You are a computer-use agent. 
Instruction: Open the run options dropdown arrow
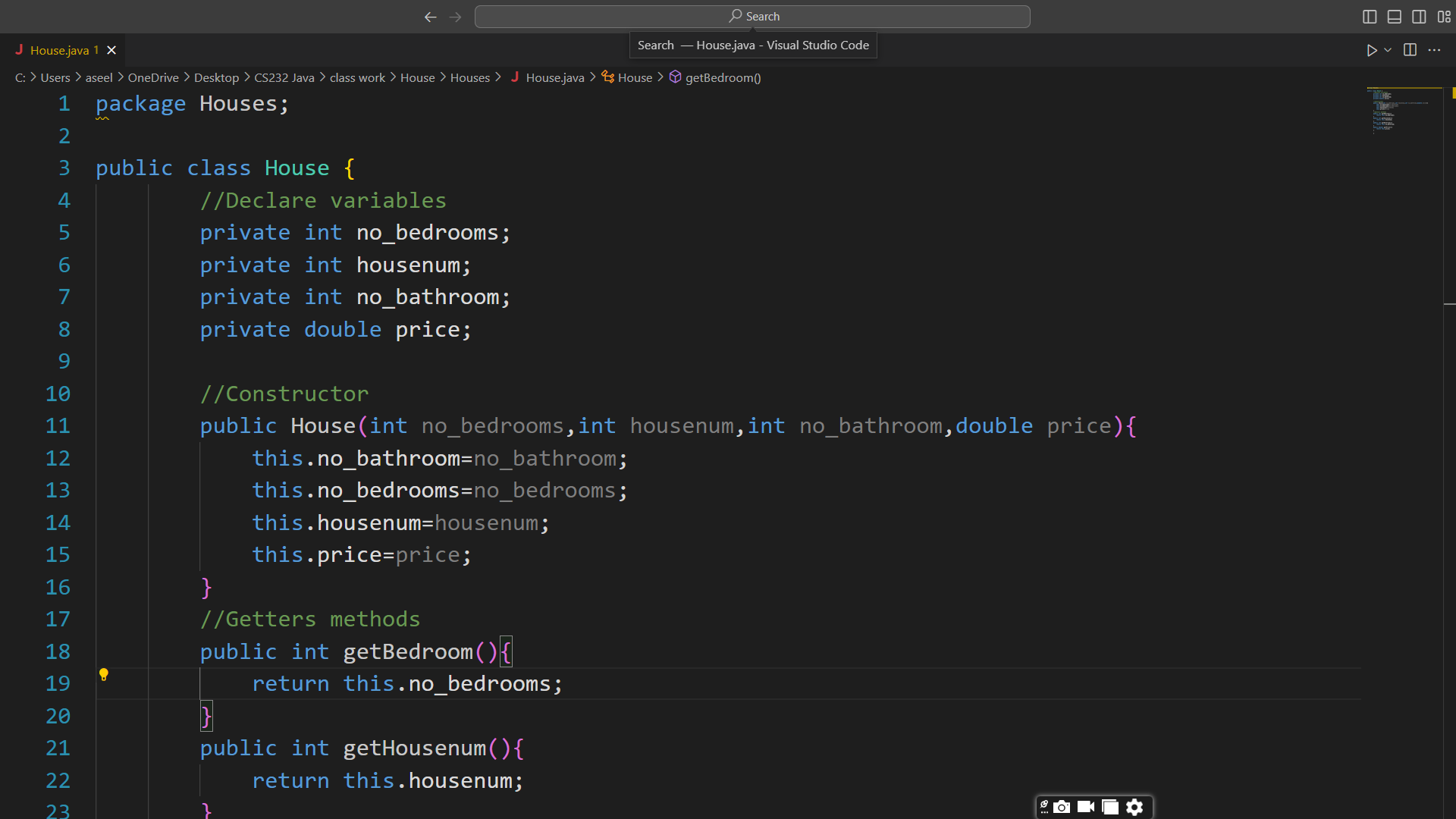[x=1388, y=50]
